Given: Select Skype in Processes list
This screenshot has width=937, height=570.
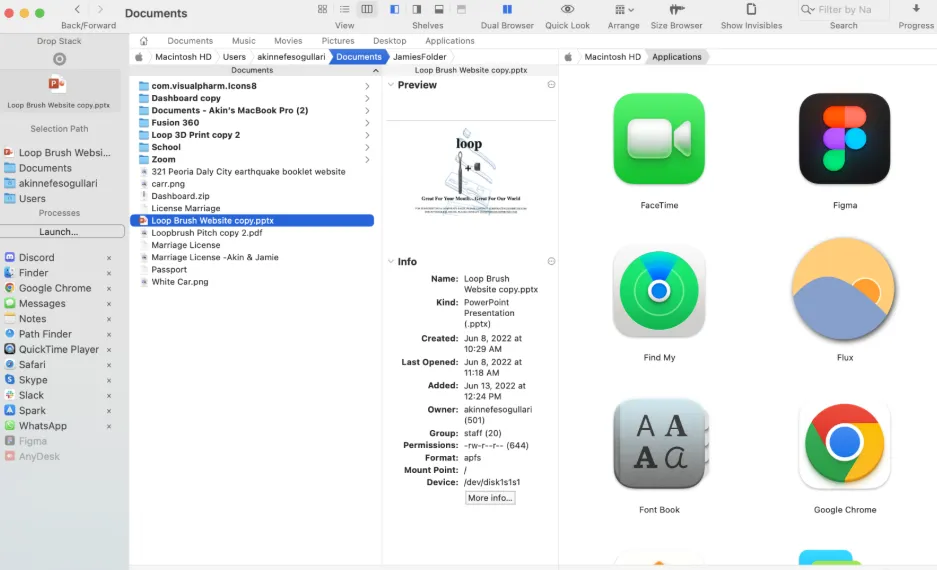Looking at the screenshot, I should tap(33, 380).
